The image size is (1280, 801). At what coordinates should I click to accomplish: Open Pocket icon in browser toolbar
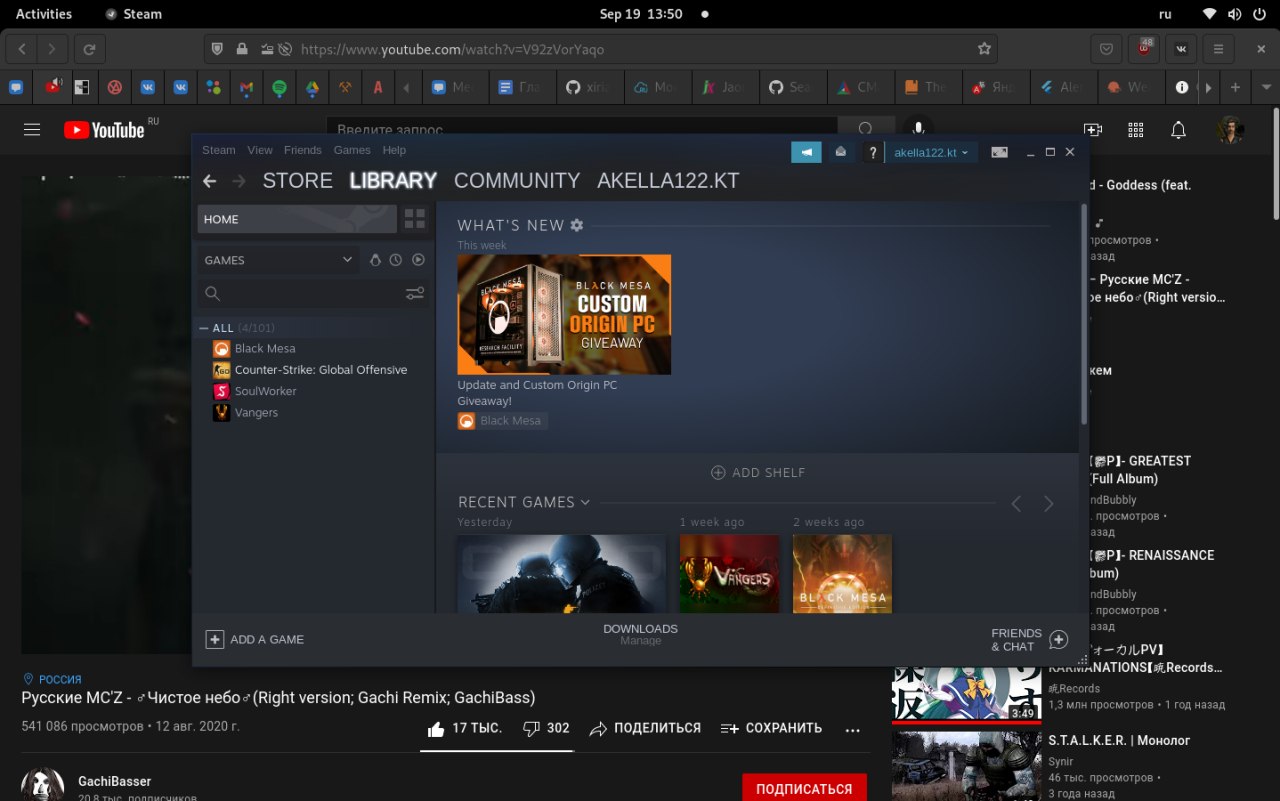1106,48
